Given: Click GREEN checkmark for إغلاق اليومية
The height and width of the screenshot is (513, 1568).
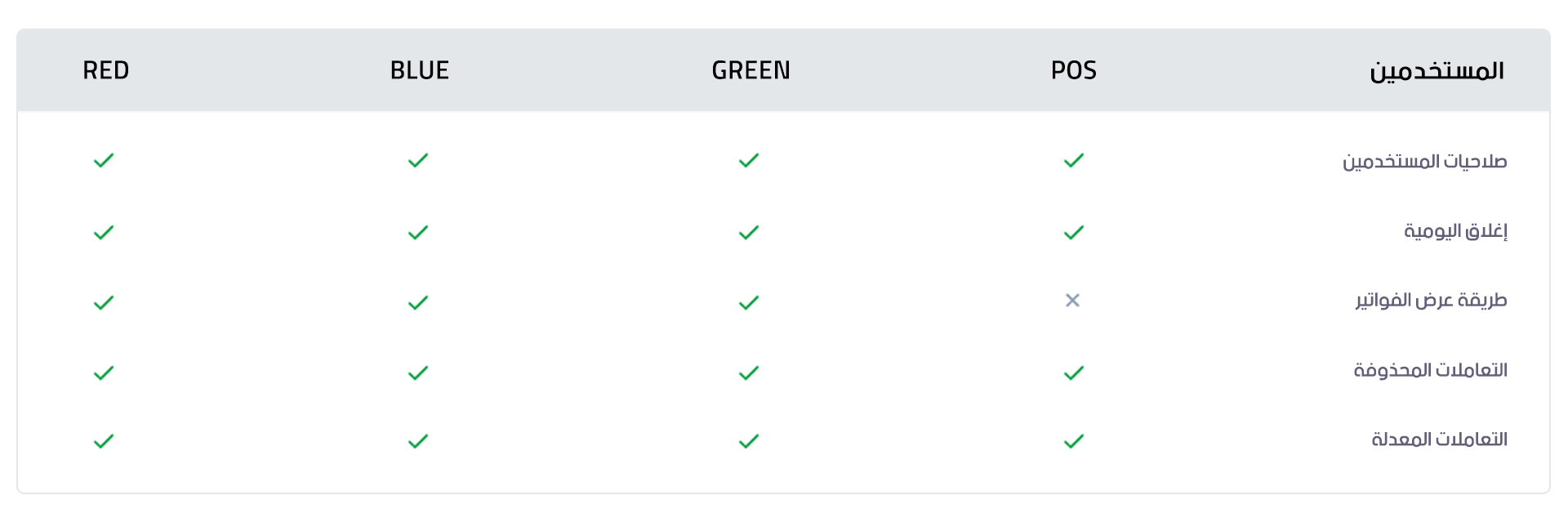Looking at the screenshot, I should [x=748, y=233].
